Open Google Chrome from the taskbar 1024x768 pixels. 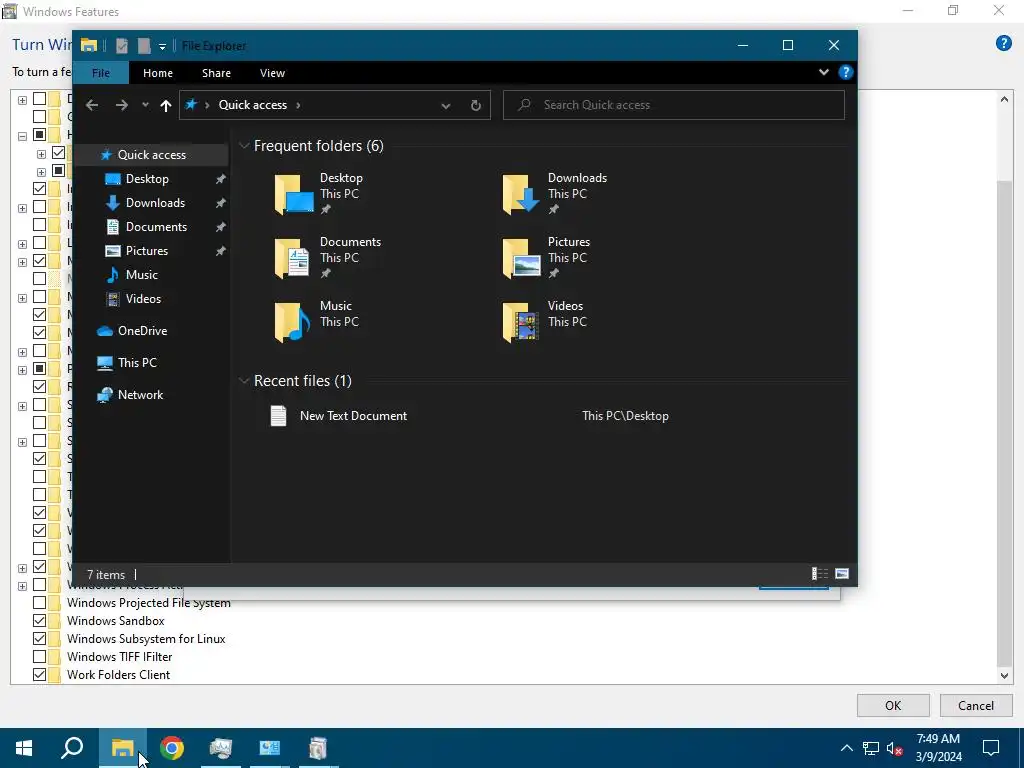point(172,748)
